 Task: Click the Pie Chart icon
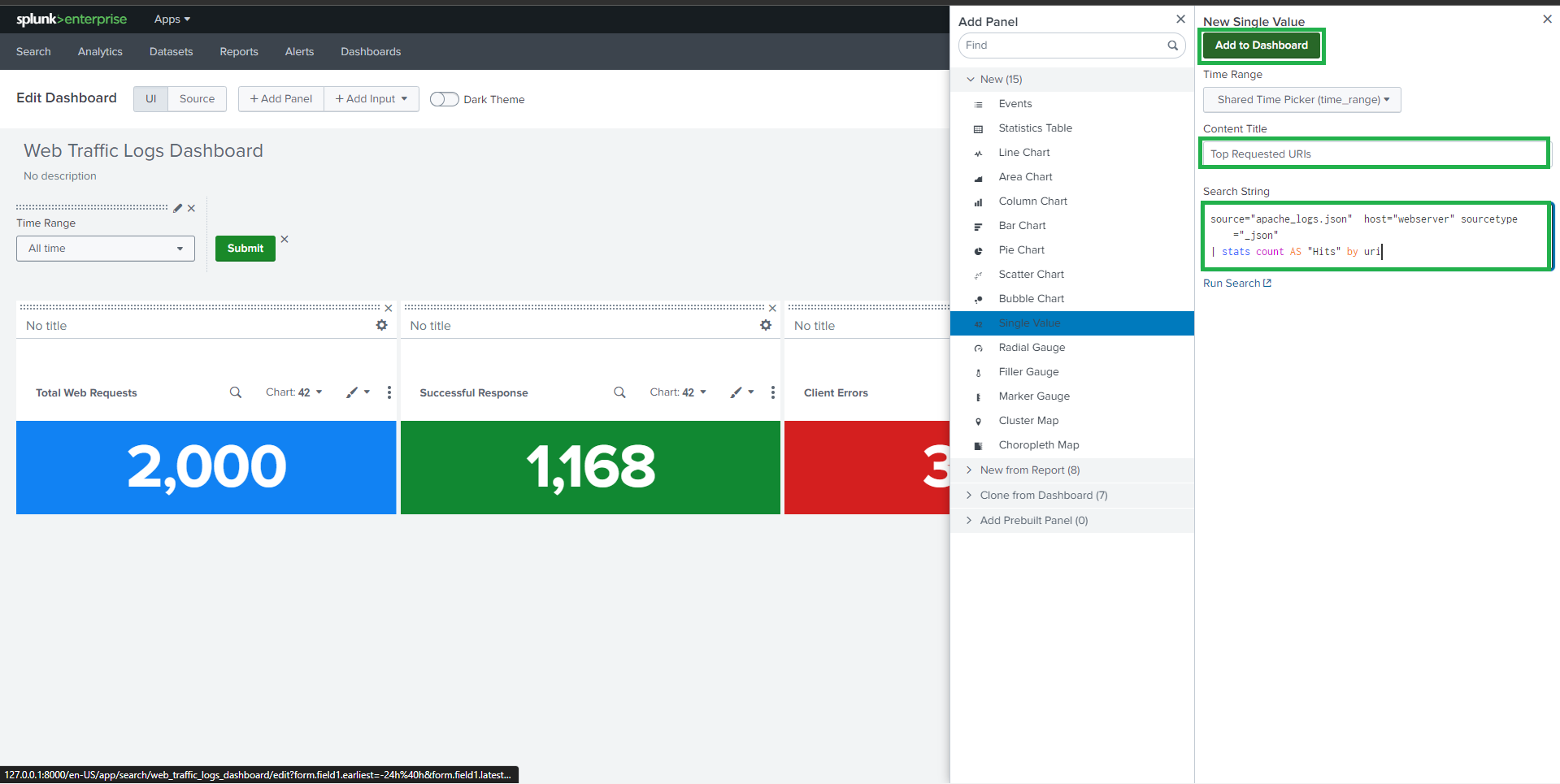pyautogui.click(x=978, y=250)
